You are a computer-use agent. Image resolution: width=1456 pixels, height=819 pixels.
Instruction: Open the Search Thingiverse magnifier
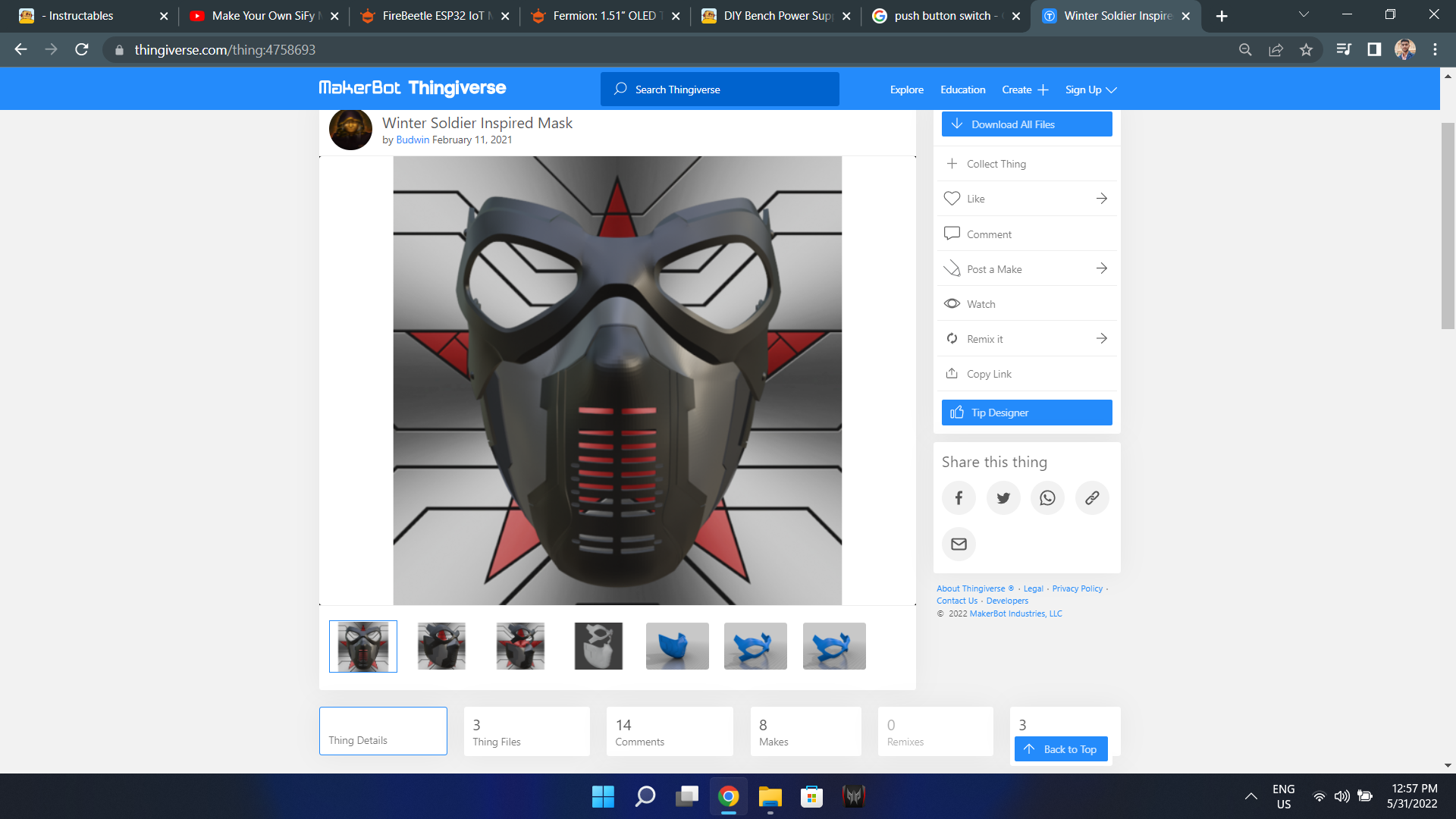click(620, 89)
